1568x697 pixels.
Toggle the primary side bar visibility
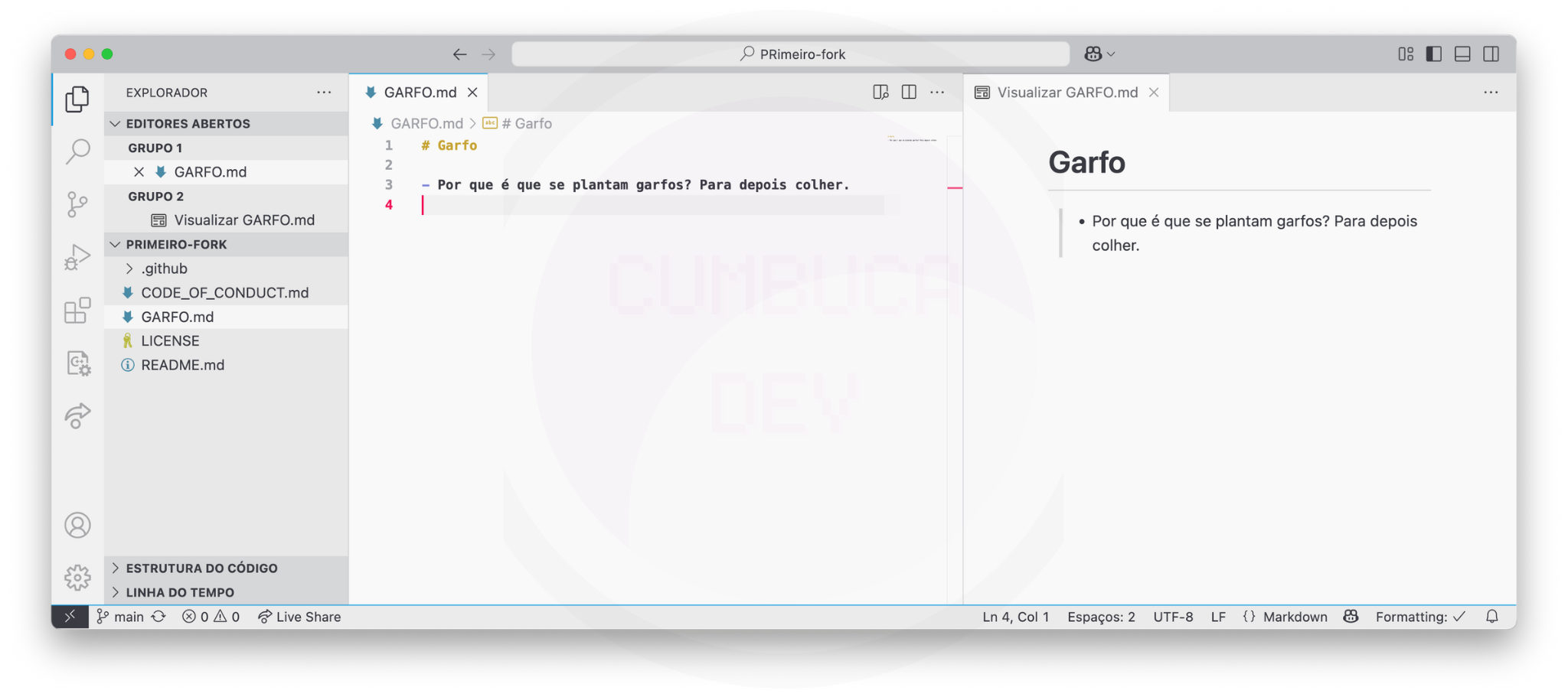tap(1434, 54)
